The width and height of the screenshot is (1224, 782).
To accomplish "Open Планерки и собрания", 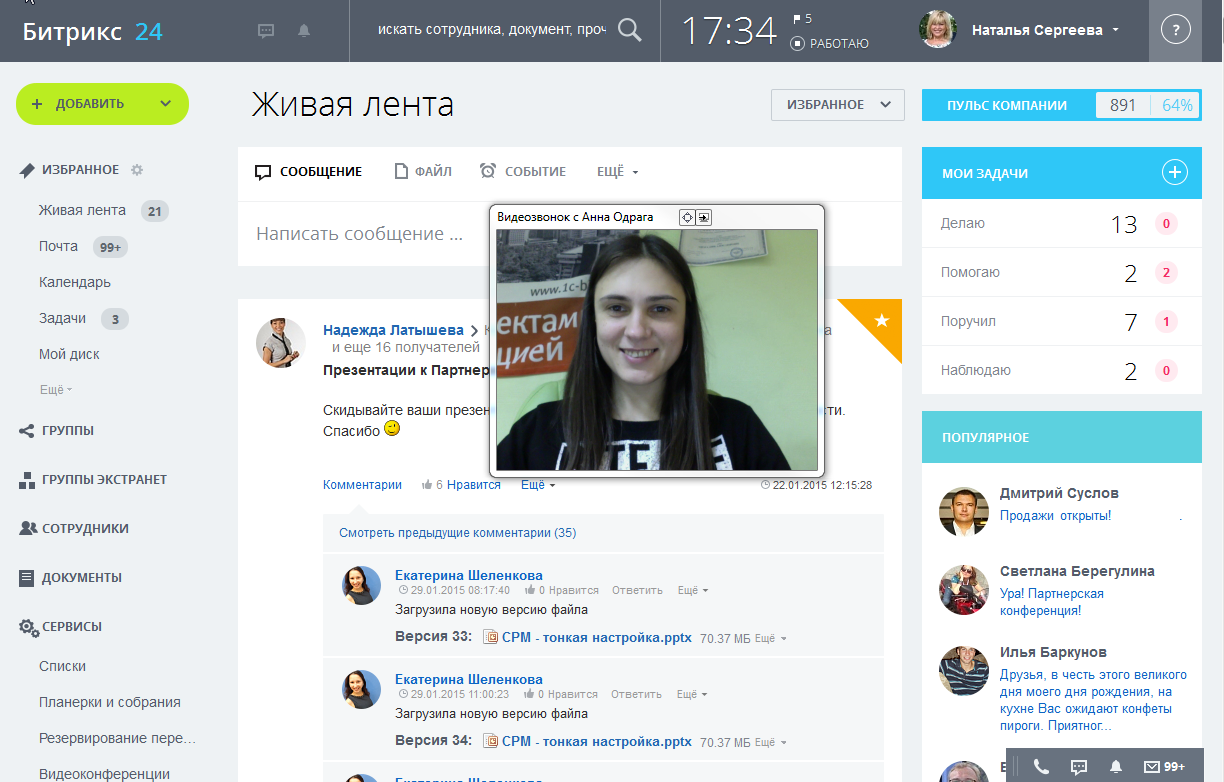I will (109, 702).
